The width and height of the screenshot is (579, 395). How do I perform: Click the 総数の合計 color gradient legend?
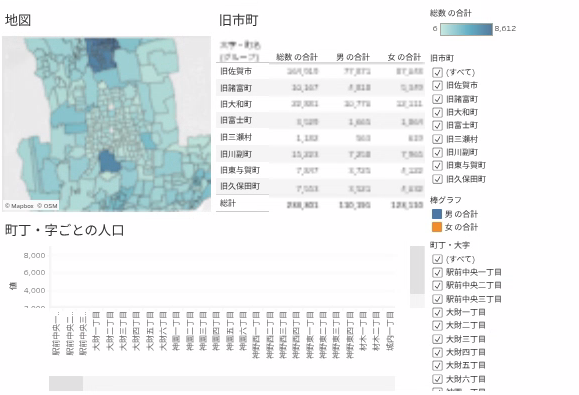click(466, 29)
